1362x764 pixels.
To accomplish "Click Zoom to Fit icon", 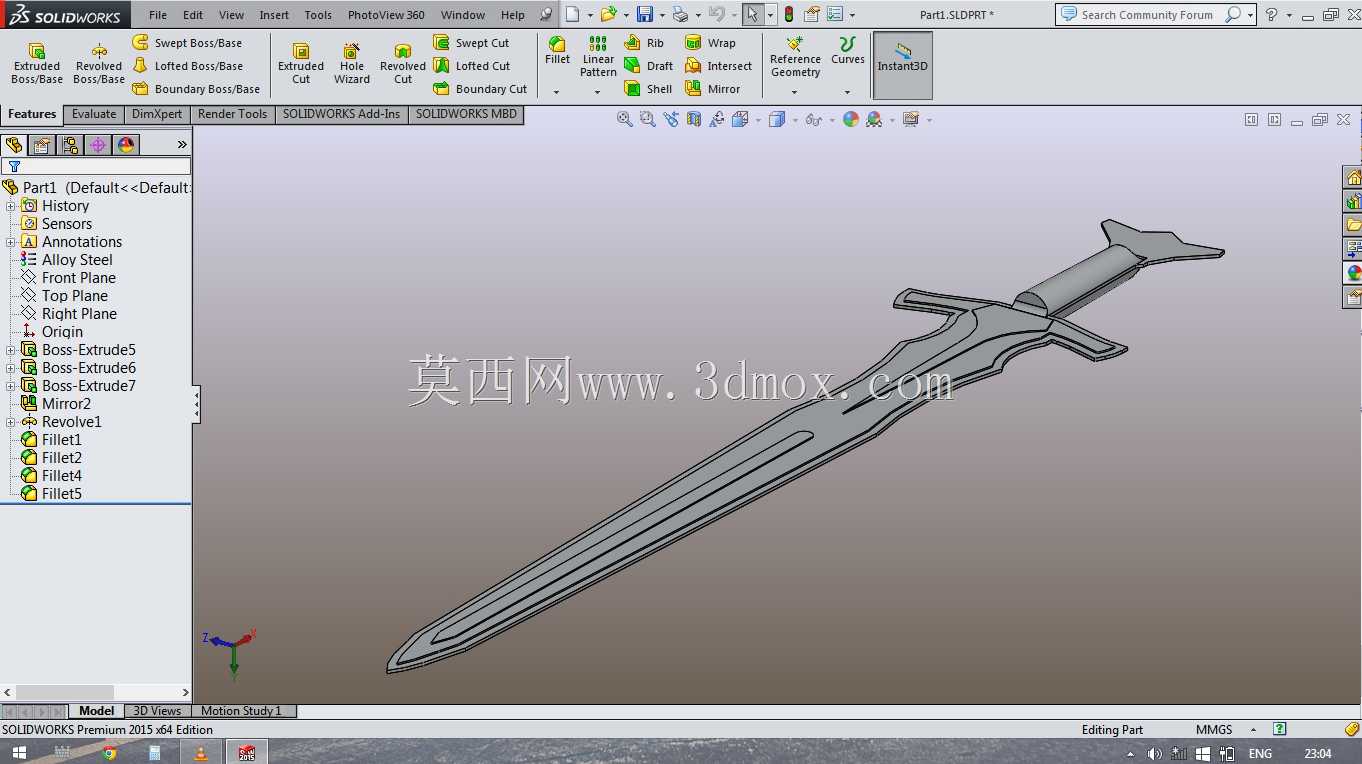I will pos(625,119).
